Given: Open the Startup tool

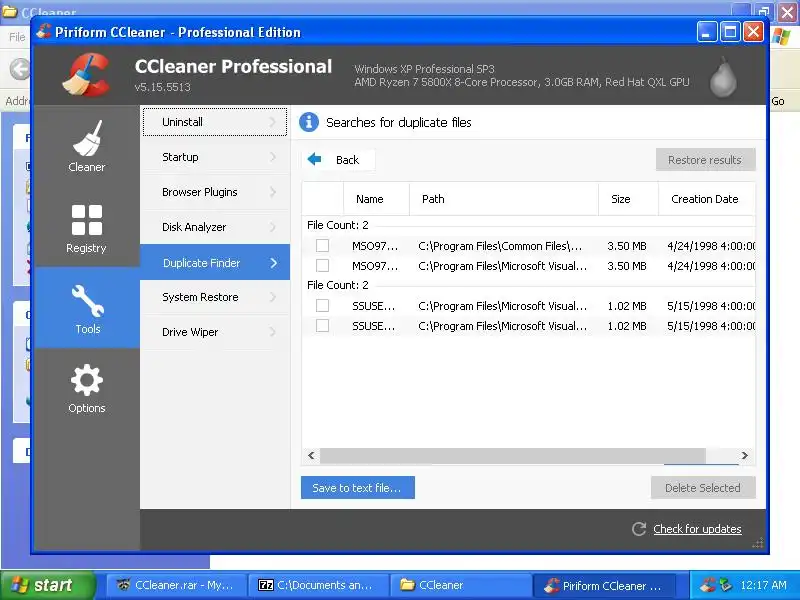Looking at the screenshot, I should click(x=215, y=157).
